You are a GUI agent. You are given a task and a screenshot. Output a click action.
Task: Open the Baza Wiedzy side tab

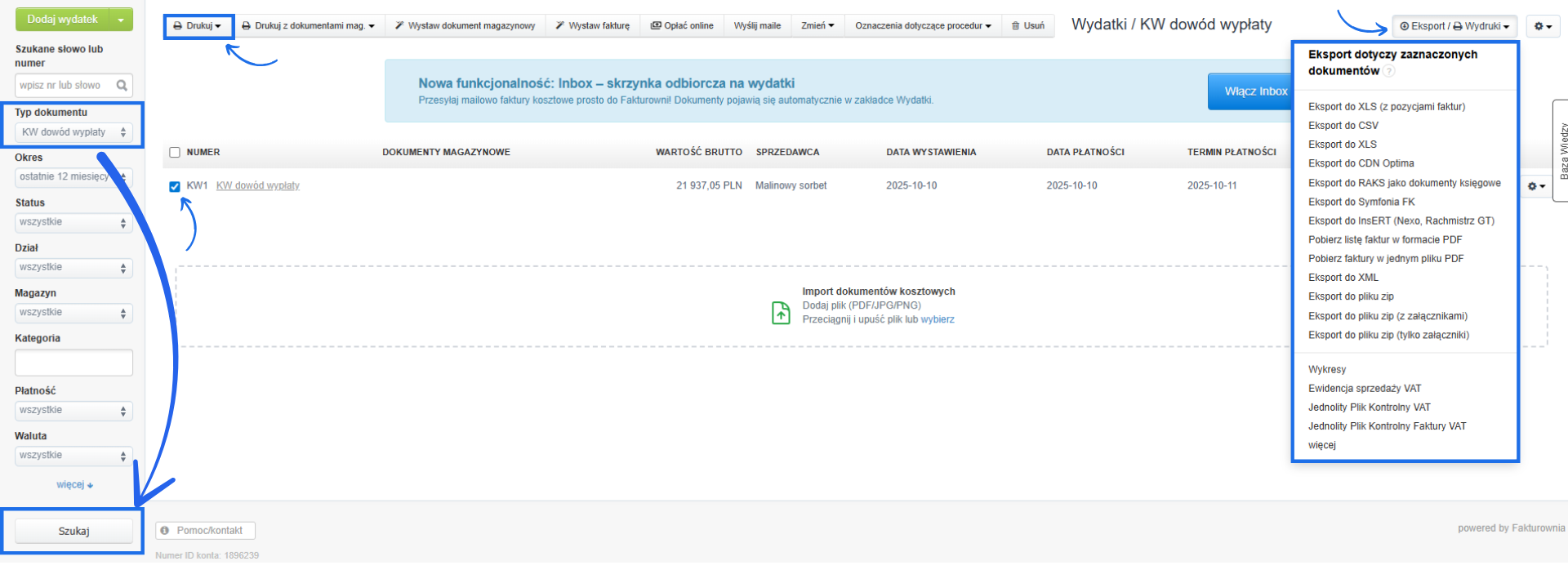click(x=1561, y=150)
